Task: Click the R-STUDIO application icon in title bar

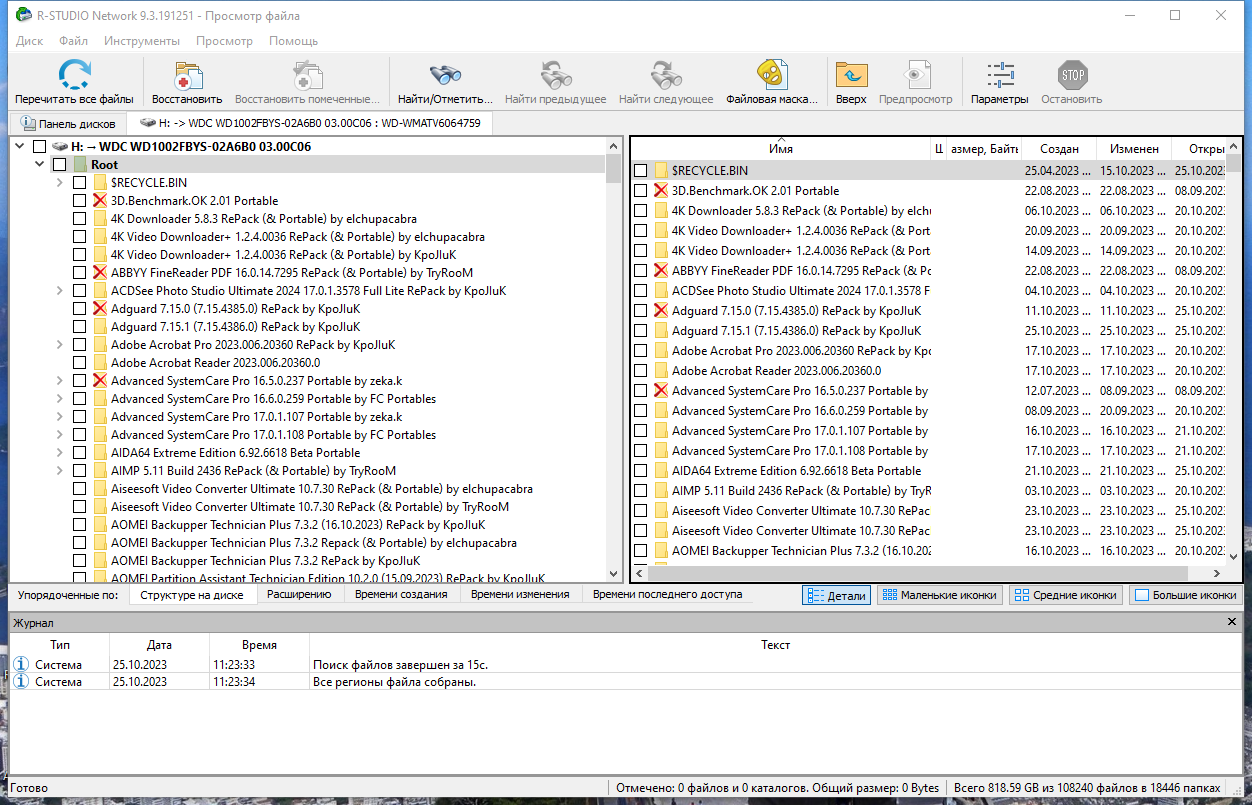Action: (23, 16)
